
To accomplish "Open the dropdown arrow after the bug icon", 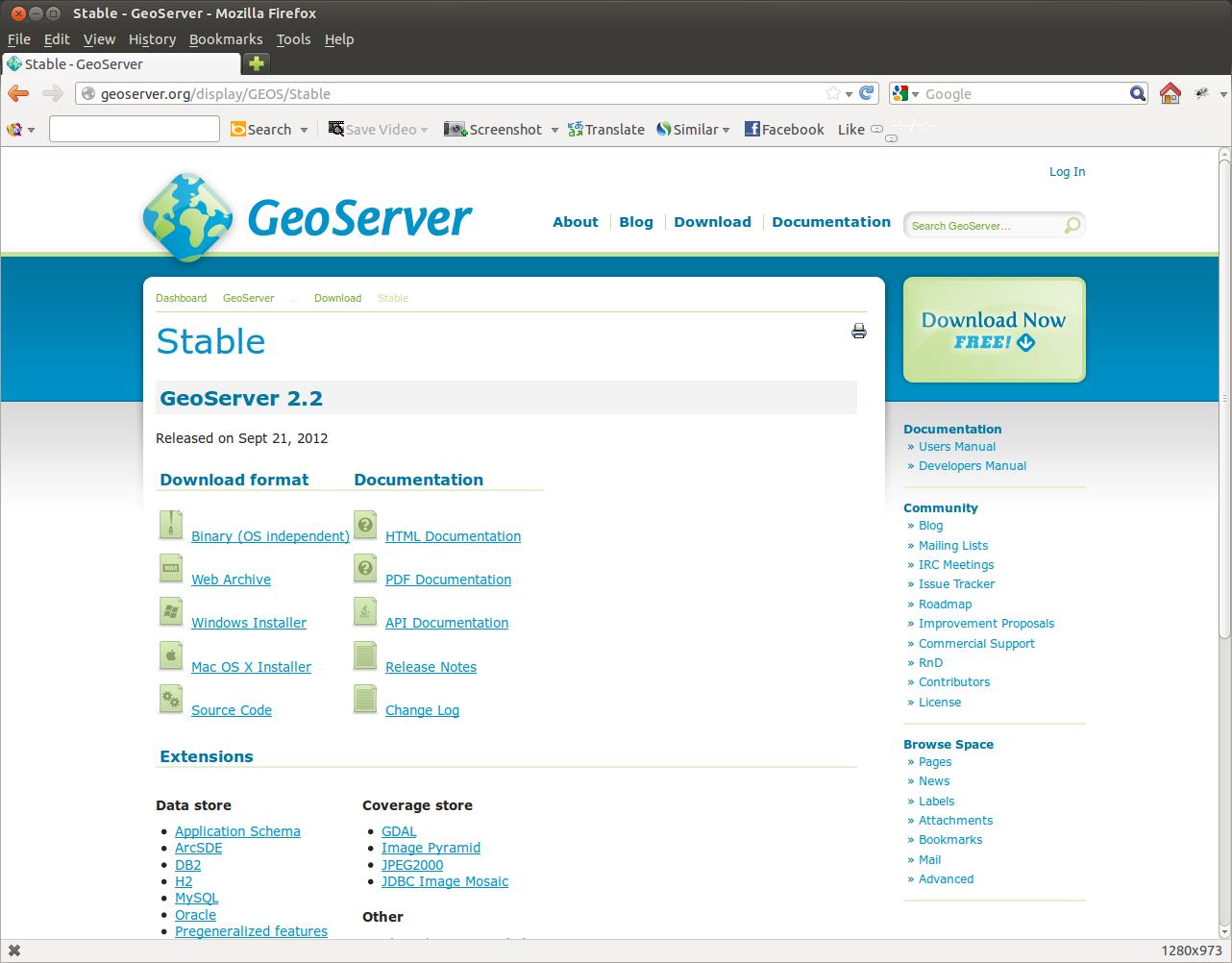I will (1223, 94).
